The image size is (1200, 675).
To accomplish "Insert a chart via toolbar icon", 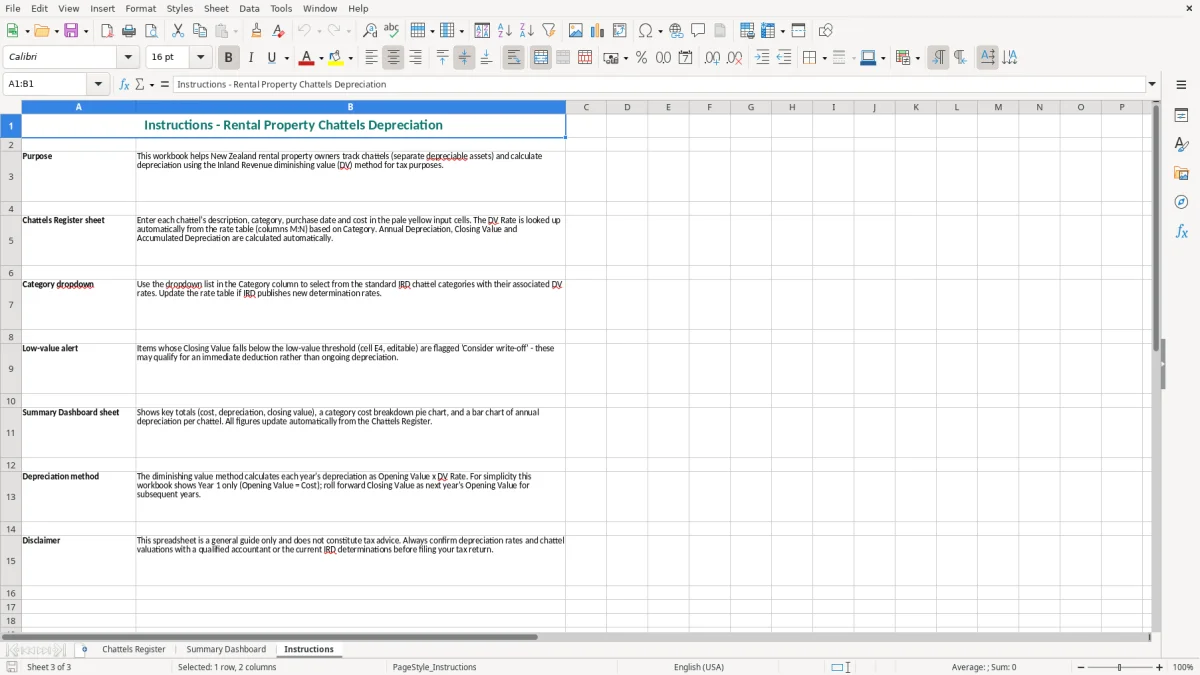I will 598,31.
